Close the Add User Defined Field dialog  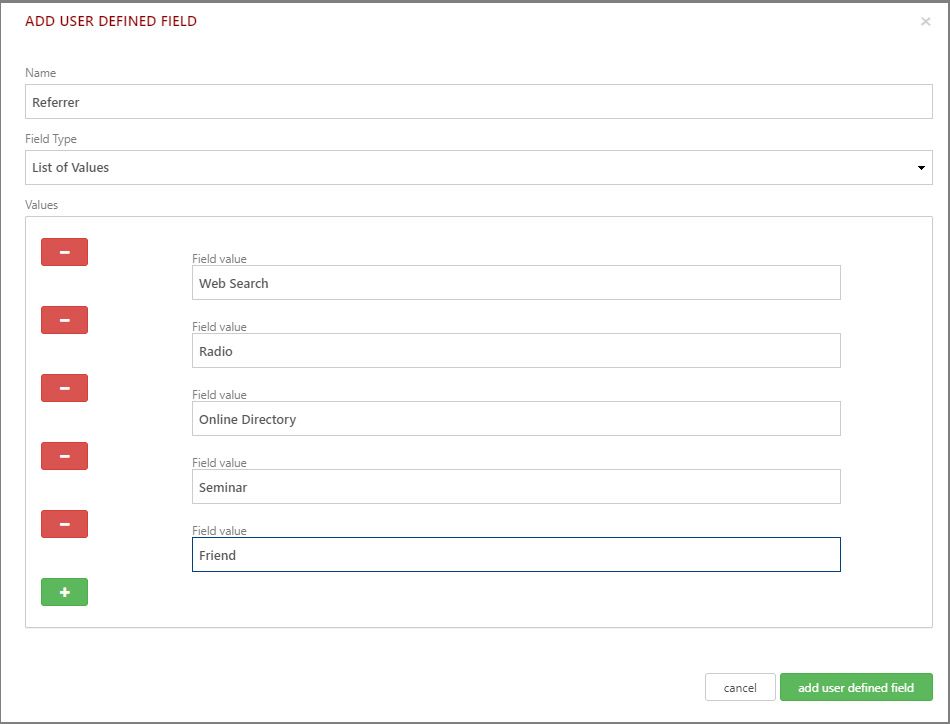point(925,22)
